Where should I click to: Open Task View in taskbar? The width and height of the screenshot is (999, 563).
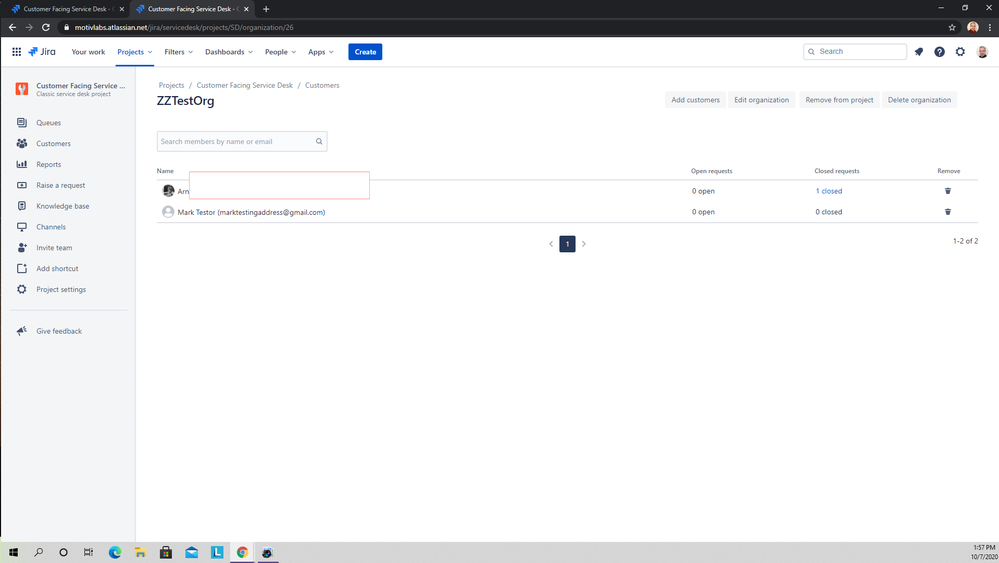[x=89, y=552]
